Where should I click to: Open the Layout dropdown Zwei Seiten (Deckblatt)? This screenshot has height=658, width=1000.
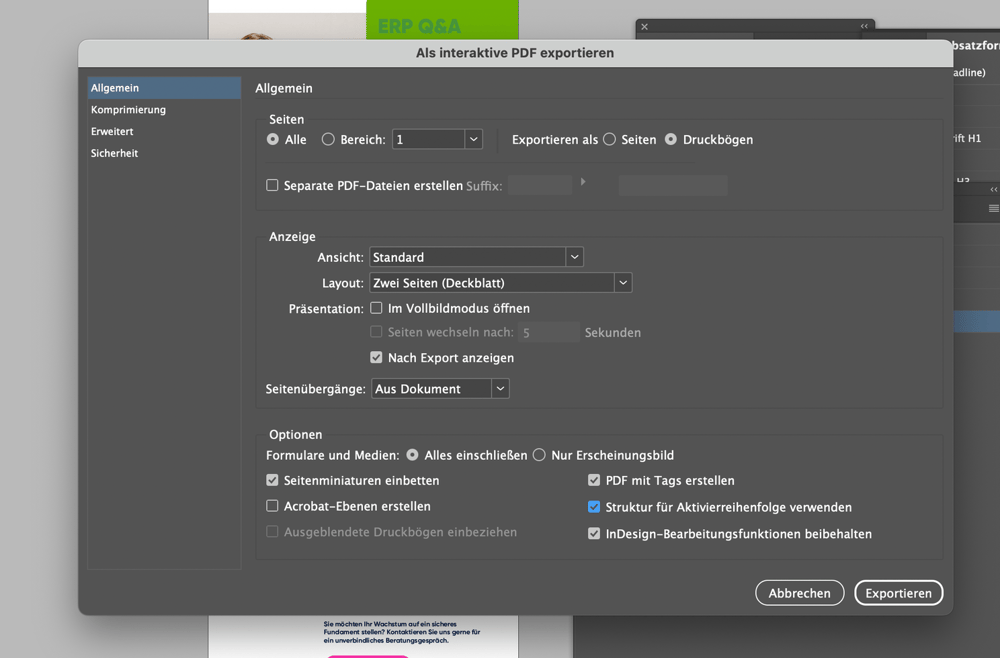(501, 282)
